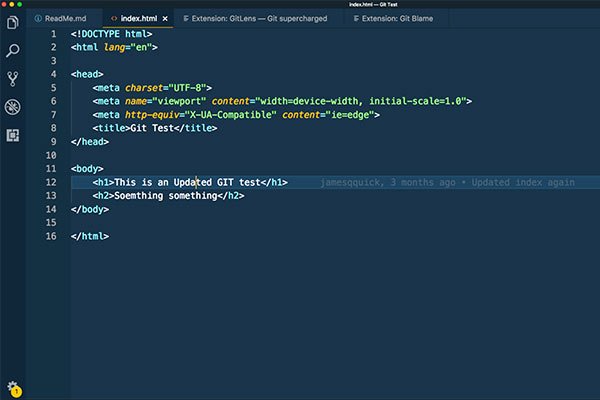Click line number 12 in gutter
Viewport: 600px width, 400px height.
point(51,182)
